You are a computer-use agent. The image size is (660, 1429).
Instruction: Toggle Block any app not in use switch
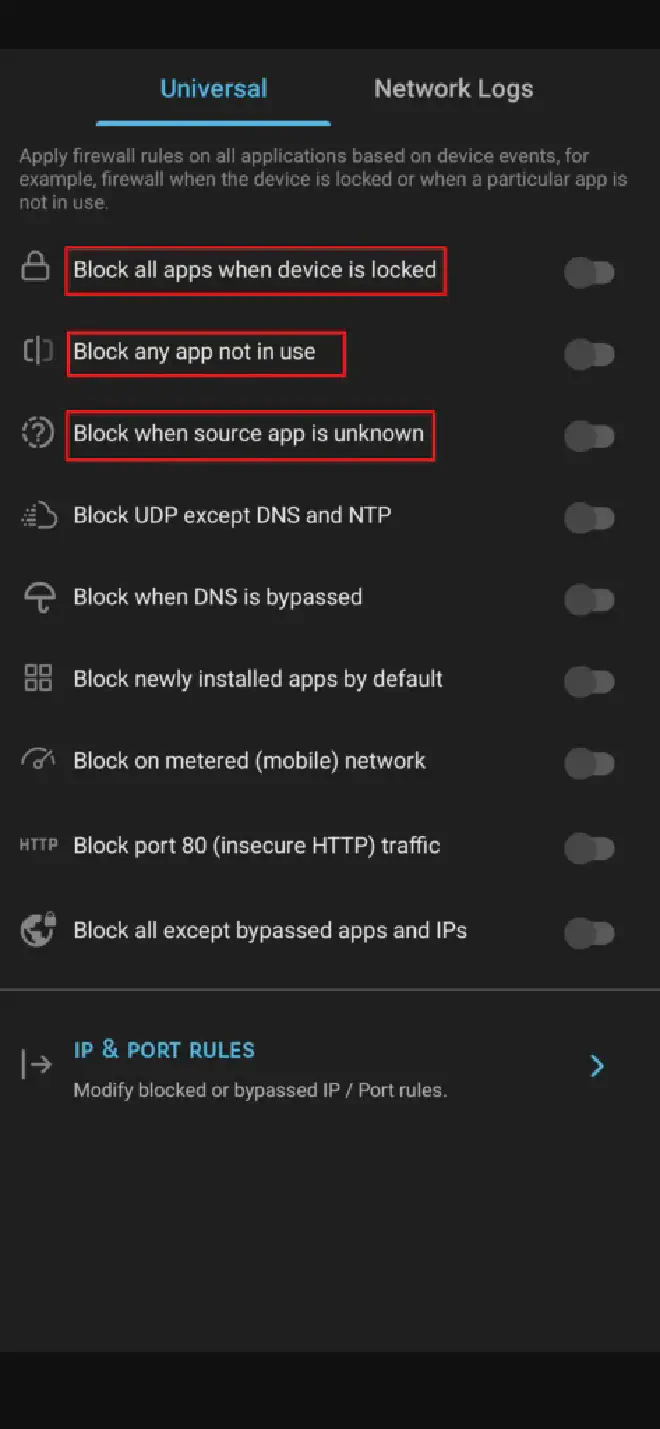pyautogui.click(x=589, y=354)
